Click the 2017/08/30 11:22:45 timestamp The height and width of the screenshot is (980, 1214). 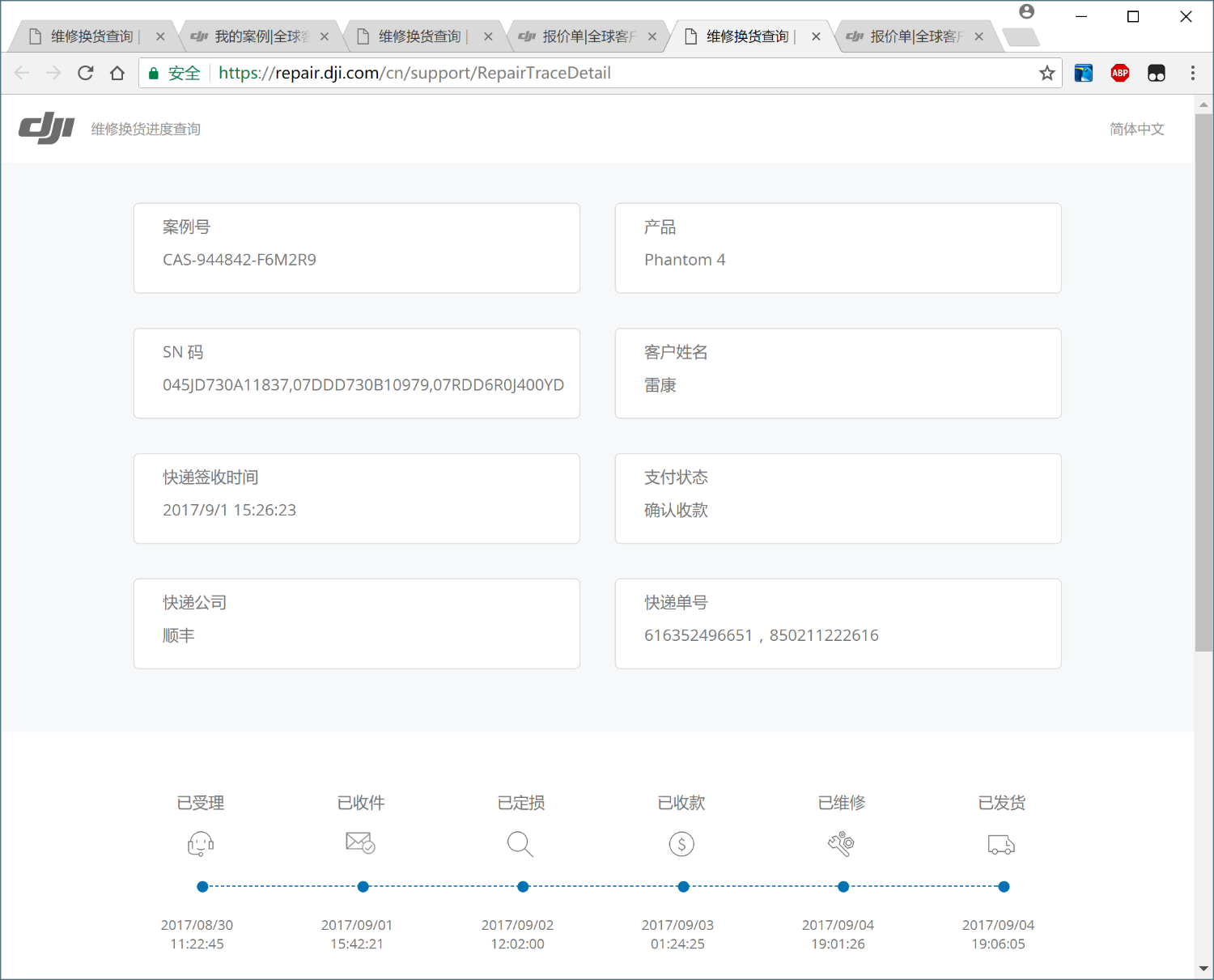(197, 935)
